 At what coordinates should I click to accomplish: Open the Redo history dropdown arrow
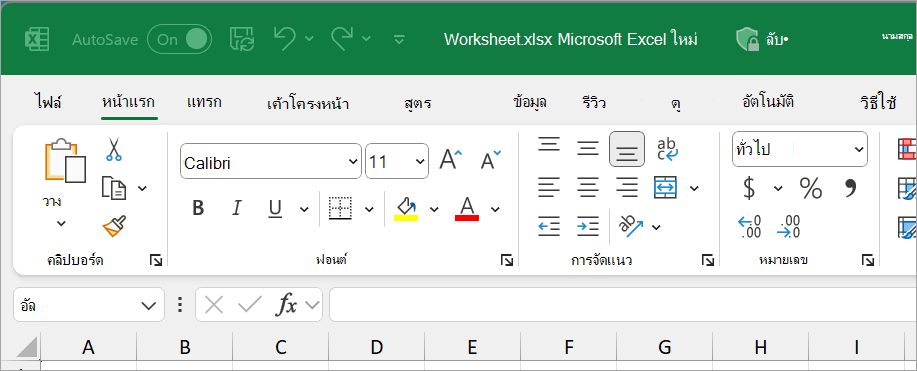366,39
